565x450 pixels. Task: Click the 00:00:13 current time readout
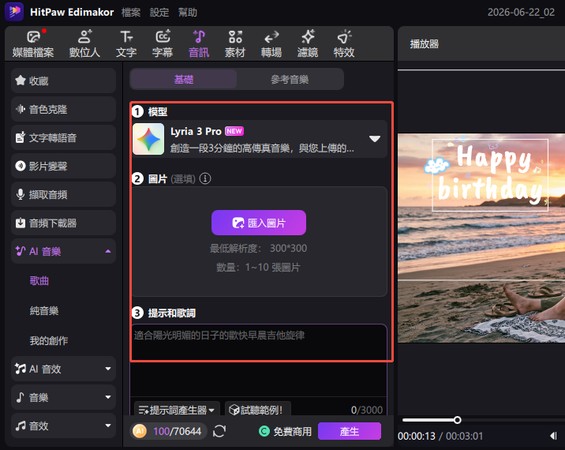416,436
